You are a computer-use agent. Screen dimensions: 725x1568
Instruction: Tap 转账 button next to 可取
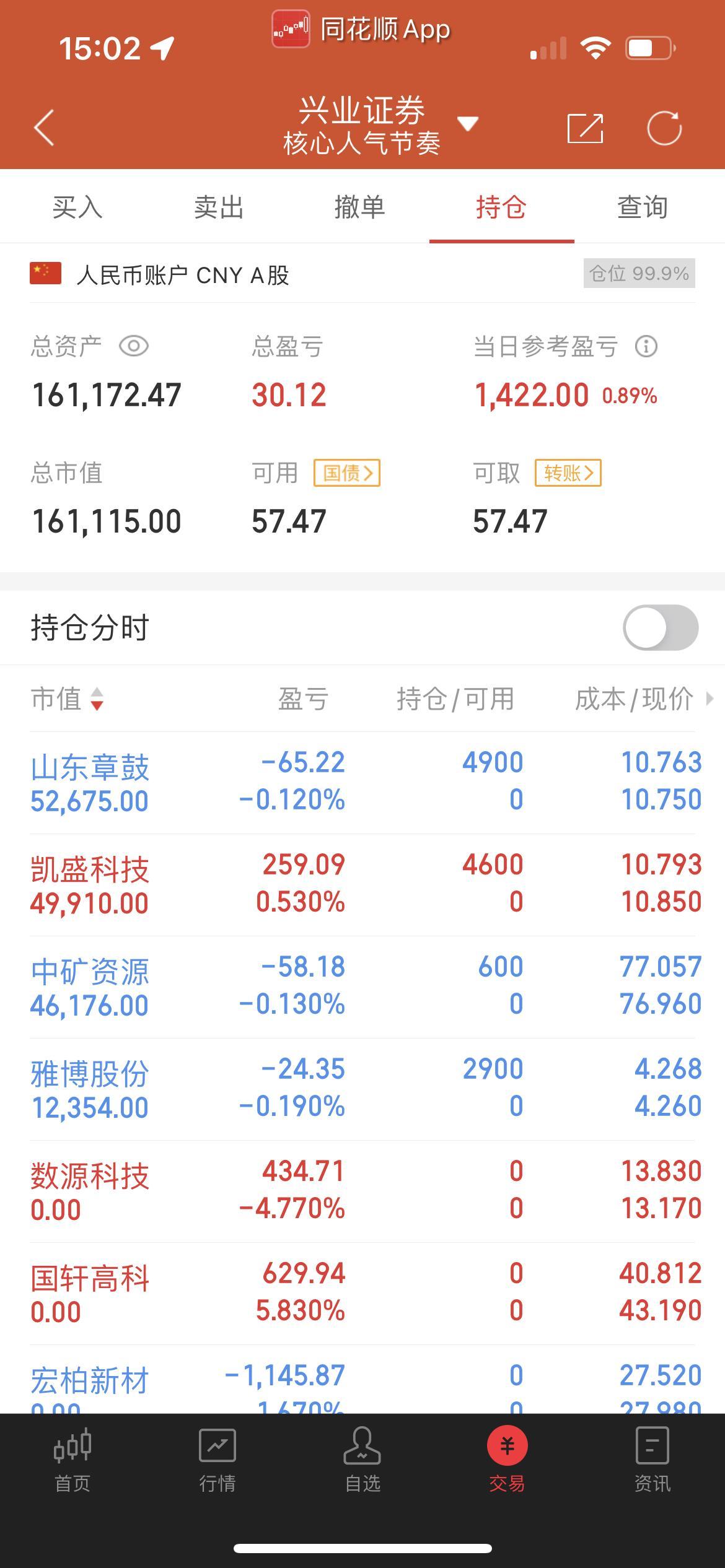tap(568, 473)
